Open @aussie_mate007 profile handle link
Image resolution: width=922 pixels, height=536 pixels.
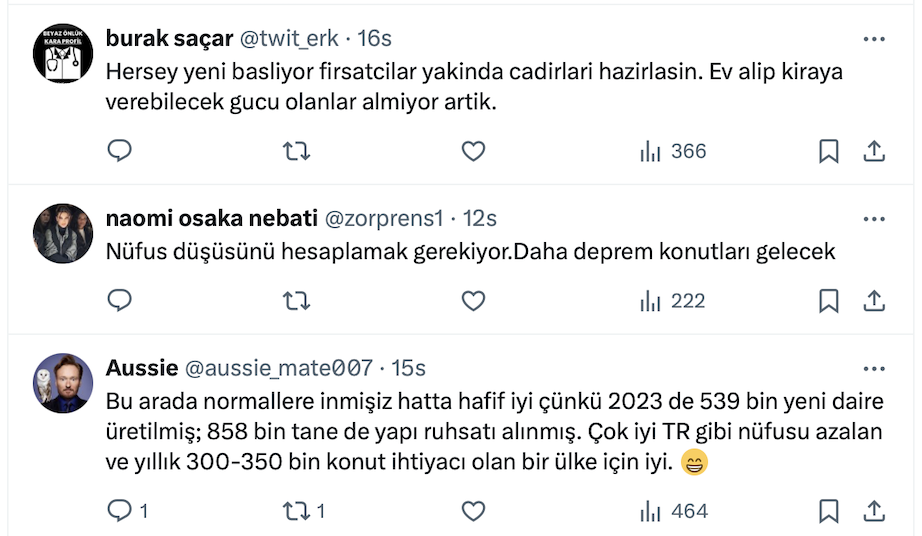[278, 368]
